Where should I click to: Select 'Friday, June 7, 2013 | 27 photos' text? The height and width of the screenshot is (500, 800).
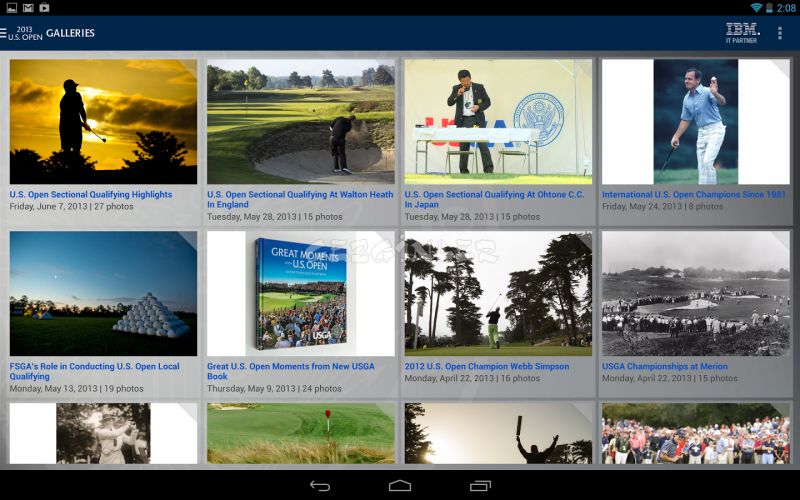[71, 207]
